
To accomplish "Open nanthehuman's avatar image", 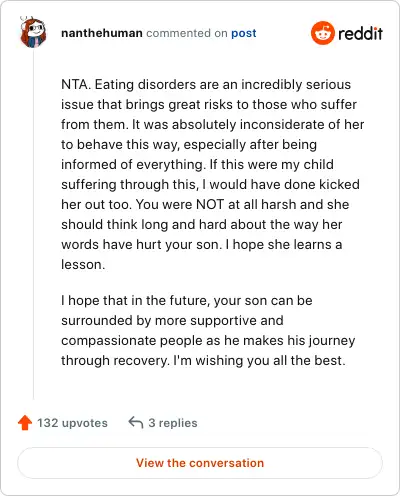I will pos(33,32).
